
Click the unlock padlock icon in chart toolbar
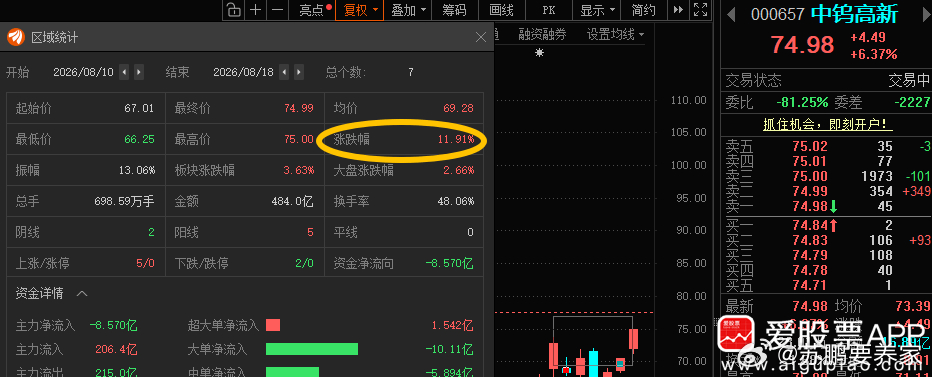click(234, 10)
